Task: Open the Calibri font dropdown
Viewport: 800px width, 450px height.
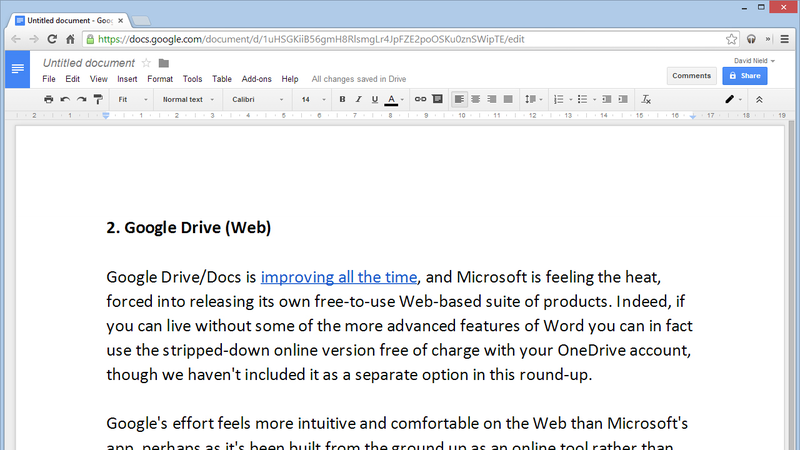Action: pyautogui.click(x=257, y=99)
